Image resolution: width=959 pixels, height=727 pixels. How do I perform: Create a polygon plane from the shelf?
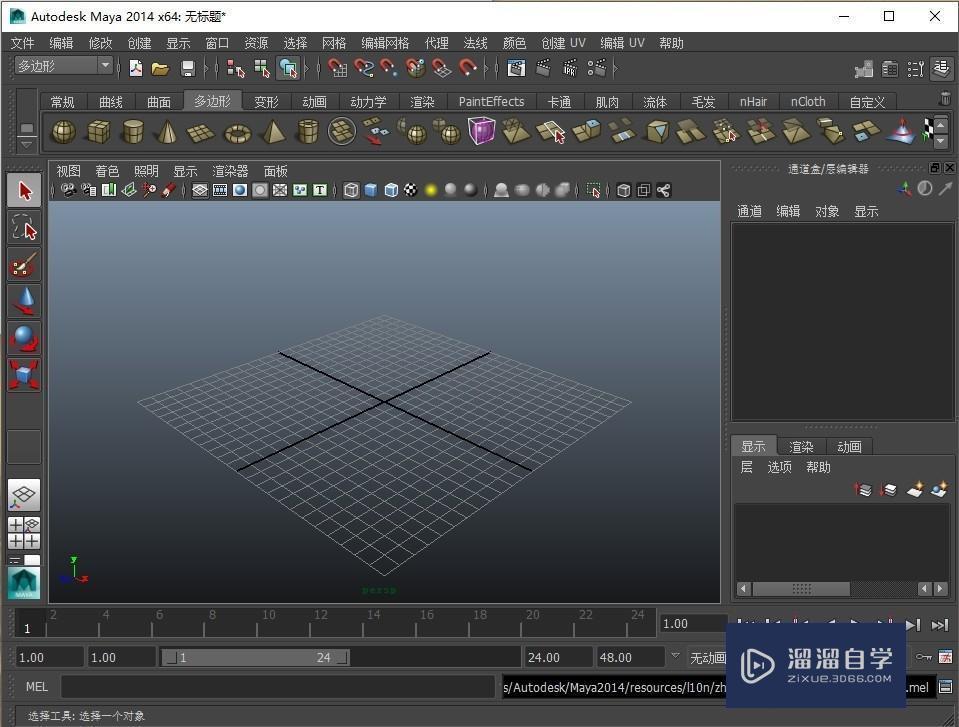coord(201,132)
